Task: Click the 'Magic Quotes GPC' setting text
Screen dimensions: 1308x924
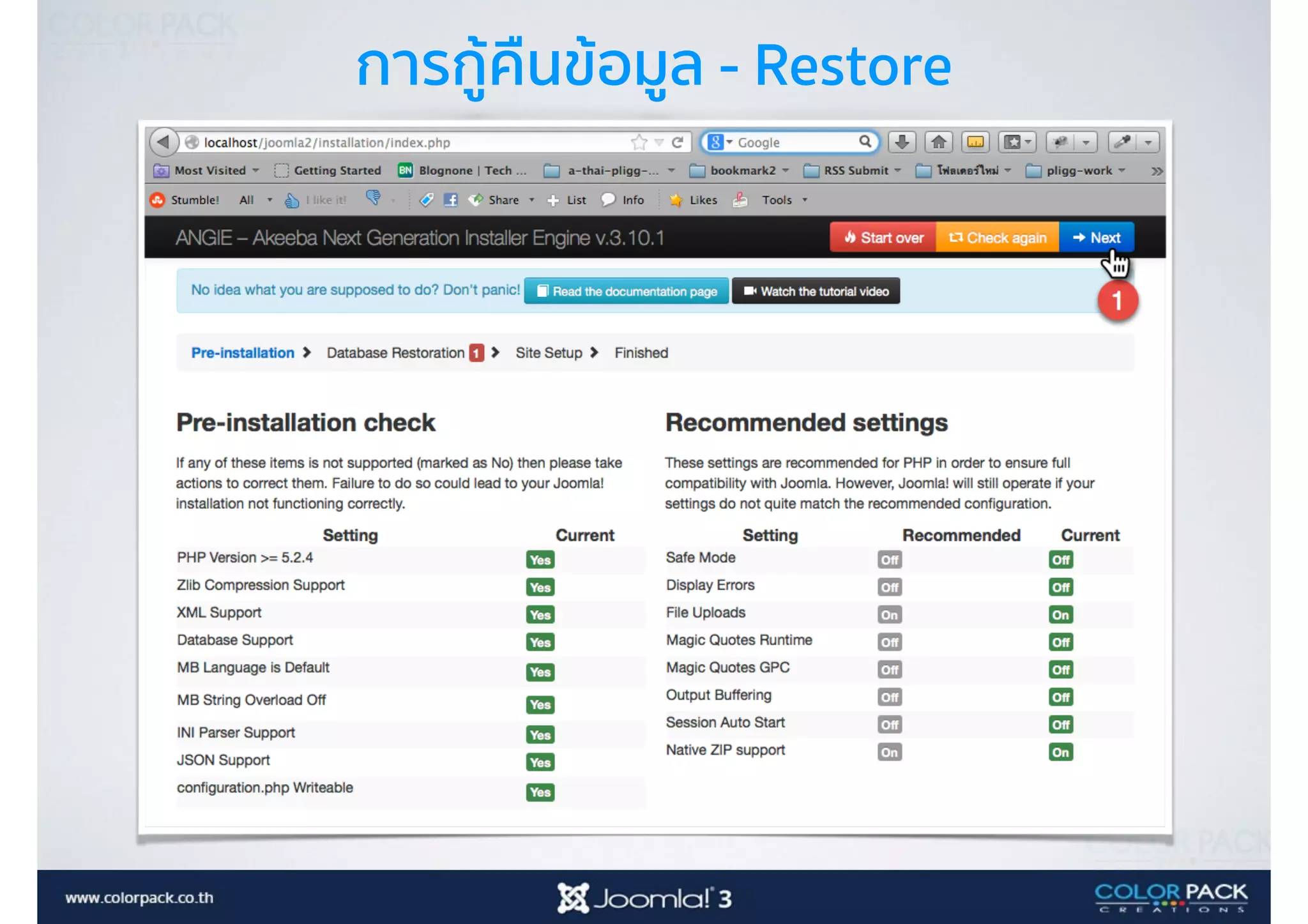Action: click(x=728, y=668)
